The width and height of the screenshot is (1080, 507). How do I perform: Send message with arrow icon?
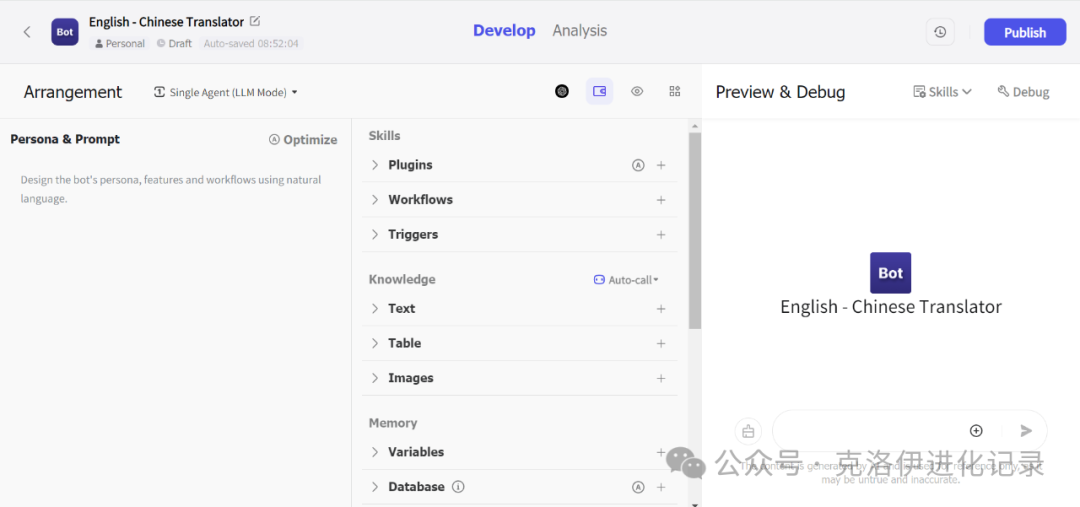click(1026, 431)
